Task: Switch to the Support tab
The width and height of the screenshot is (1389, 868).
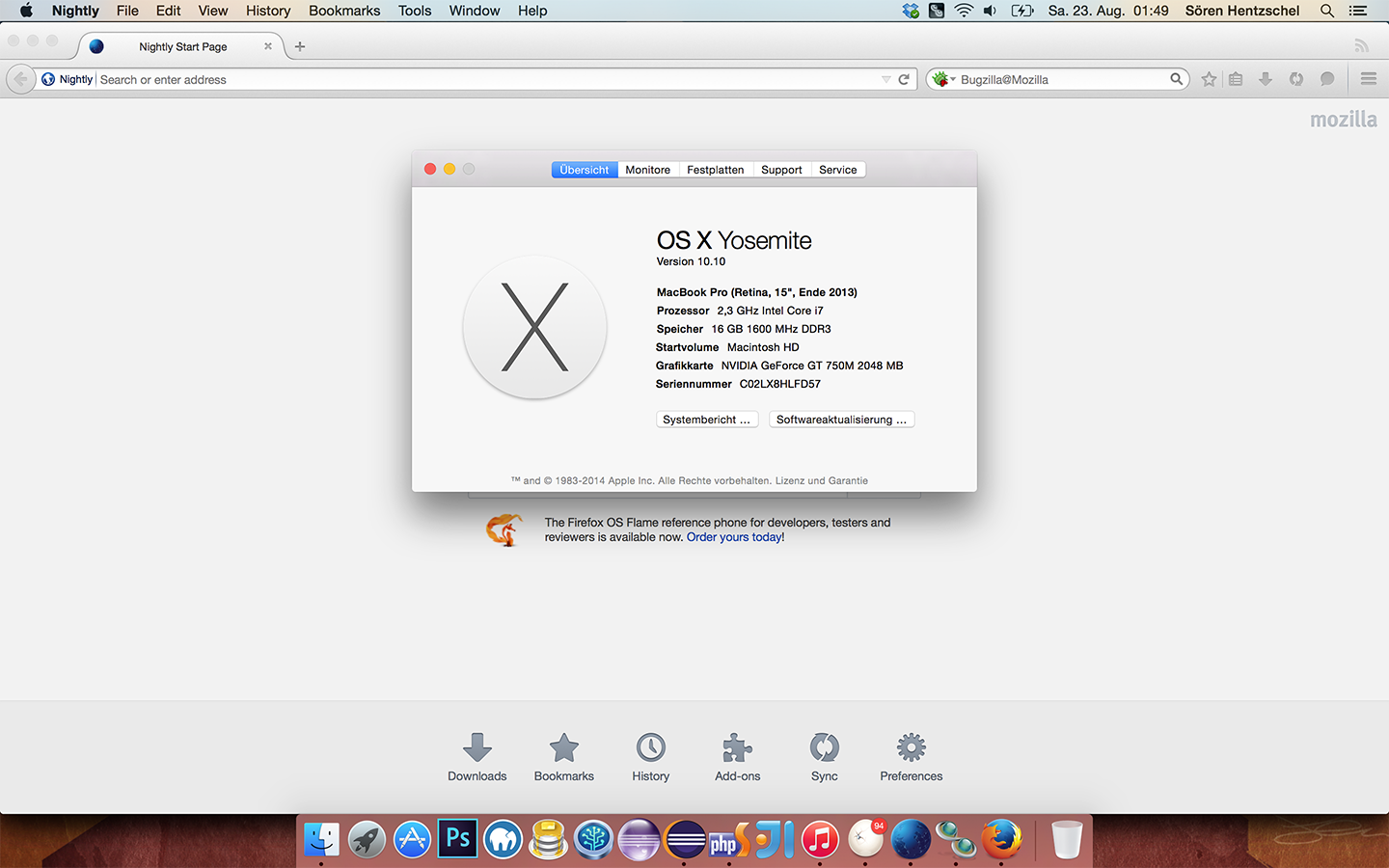Action: click(781, 170)
